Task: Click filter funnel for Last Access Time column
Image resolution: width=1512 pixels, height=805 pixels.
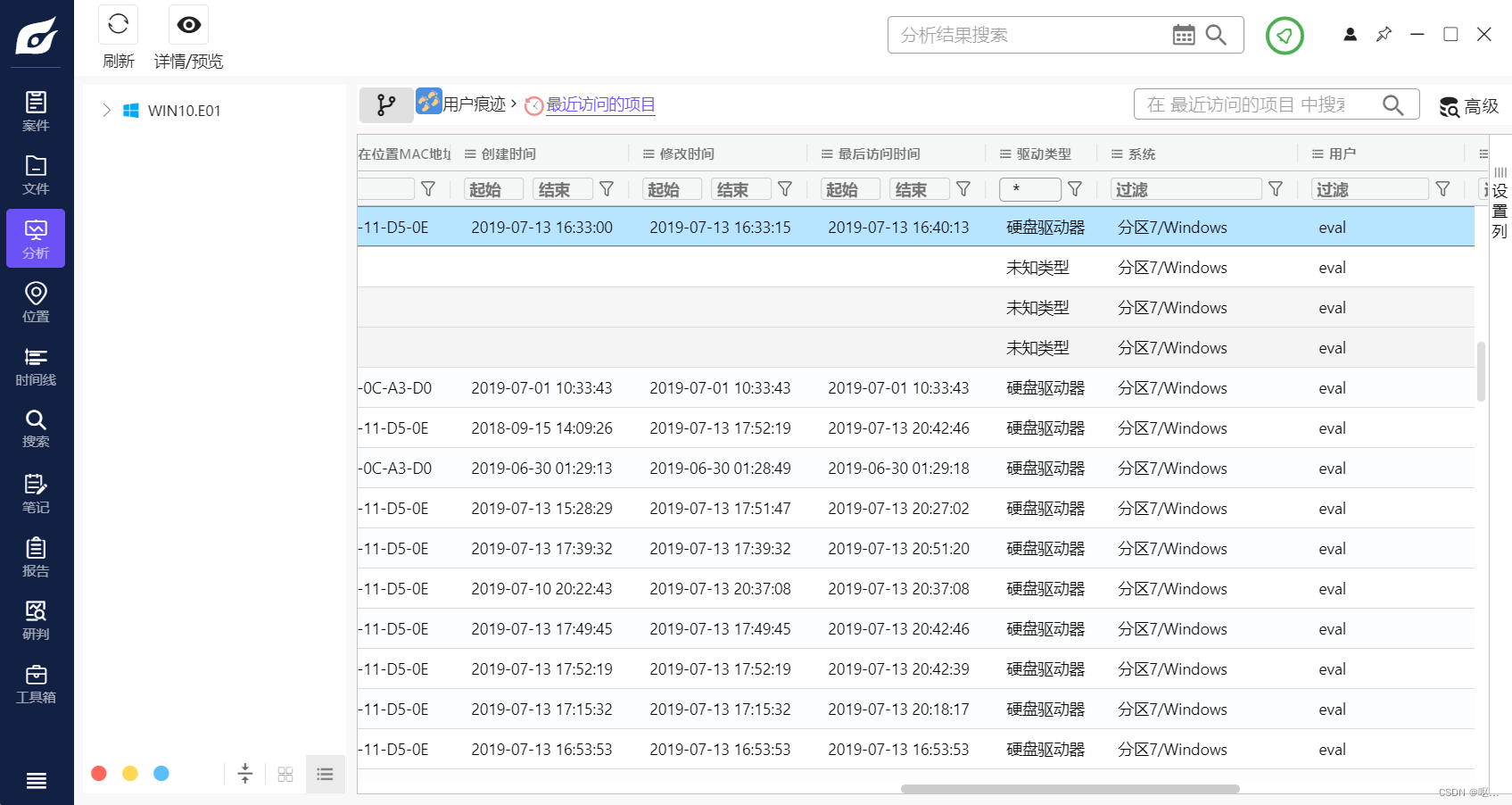Action: click(x=963, y=189)
